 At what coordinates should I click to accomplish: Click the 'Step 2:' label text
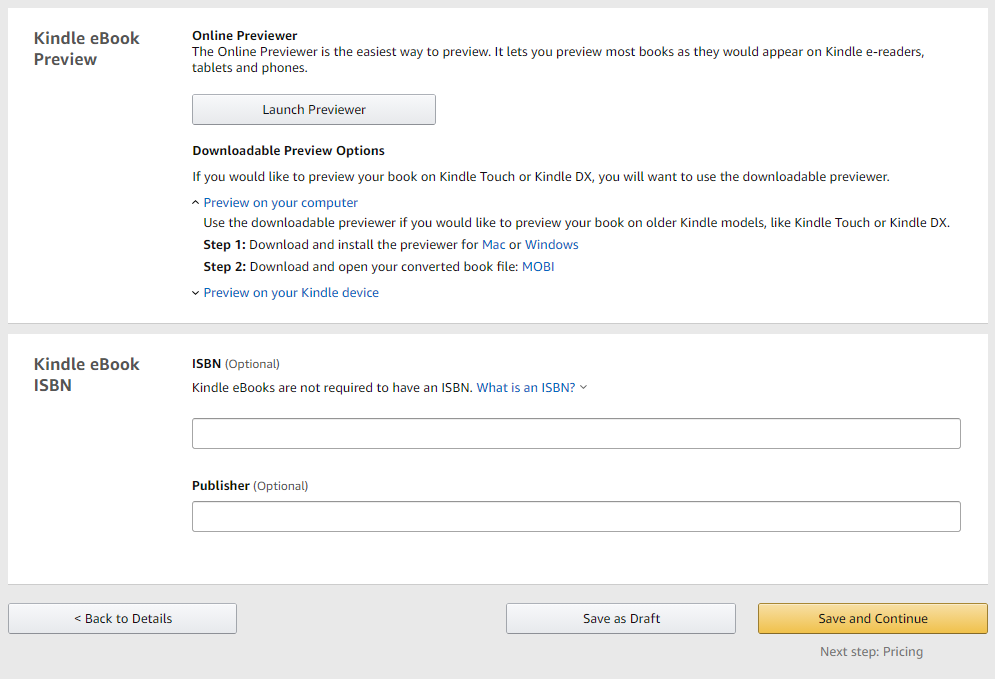click(225, 267)
